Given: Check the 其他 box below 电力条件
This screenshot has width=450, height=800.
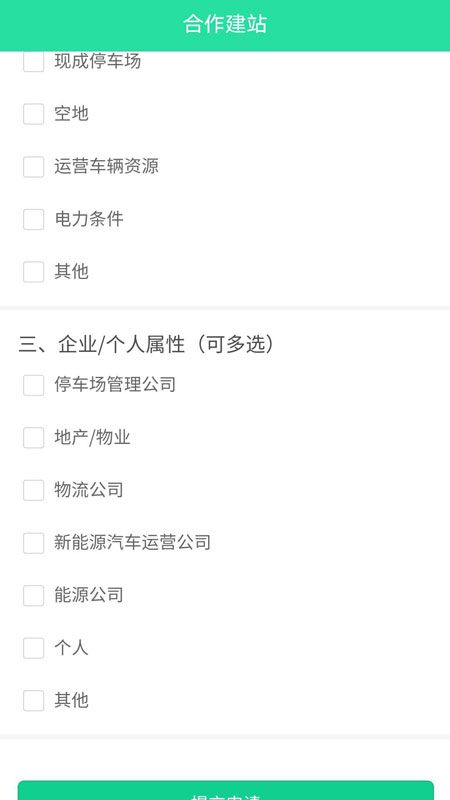Looking at the screenshot, I should point(34,272).
